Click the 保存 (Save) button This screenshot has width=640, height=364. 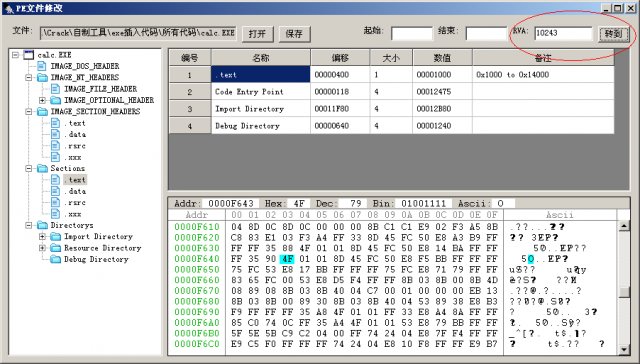(294, 34)
